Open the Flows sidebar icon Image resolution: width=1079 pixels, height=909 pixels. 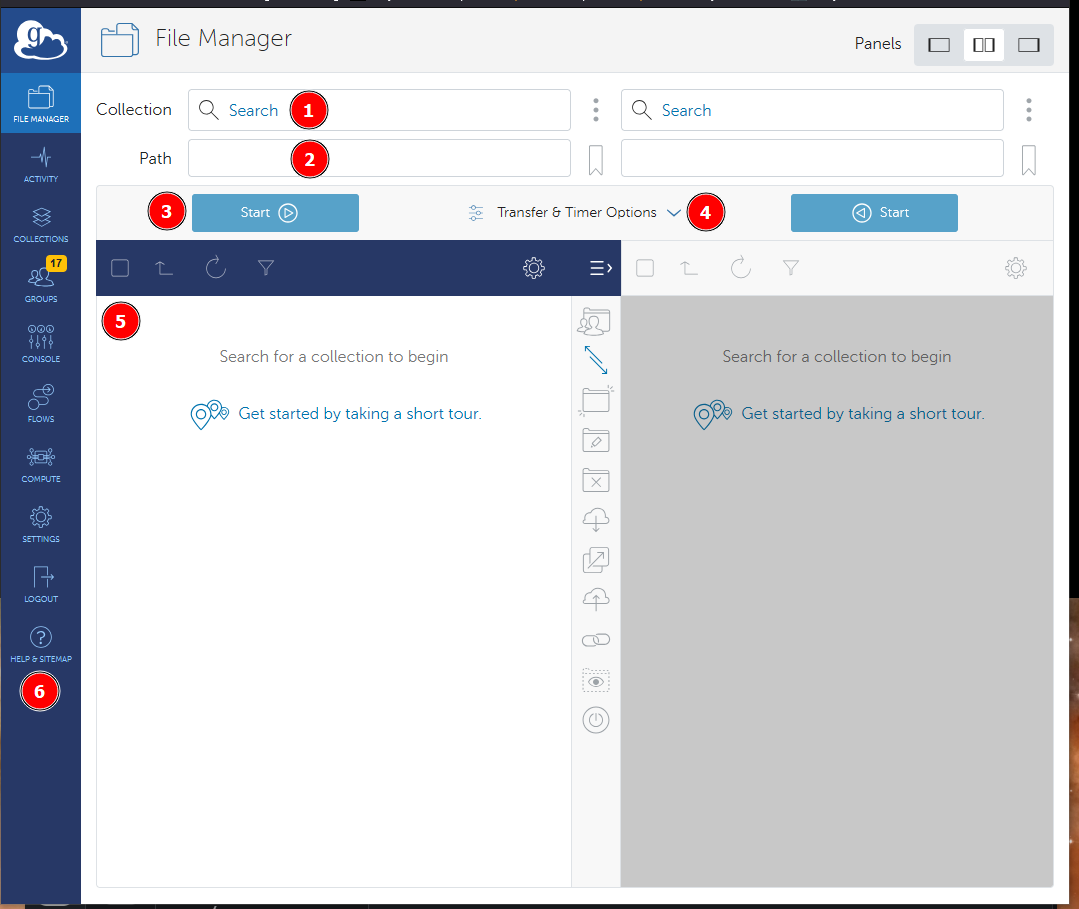click(x=41, y=404)
